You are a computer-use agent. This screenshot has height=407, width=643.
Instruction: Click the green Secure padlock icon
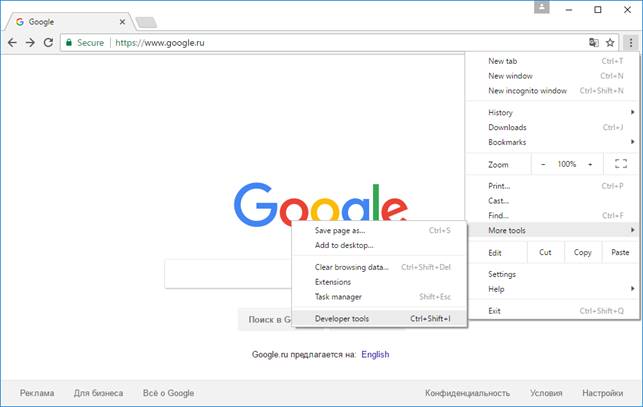(69, 43)
